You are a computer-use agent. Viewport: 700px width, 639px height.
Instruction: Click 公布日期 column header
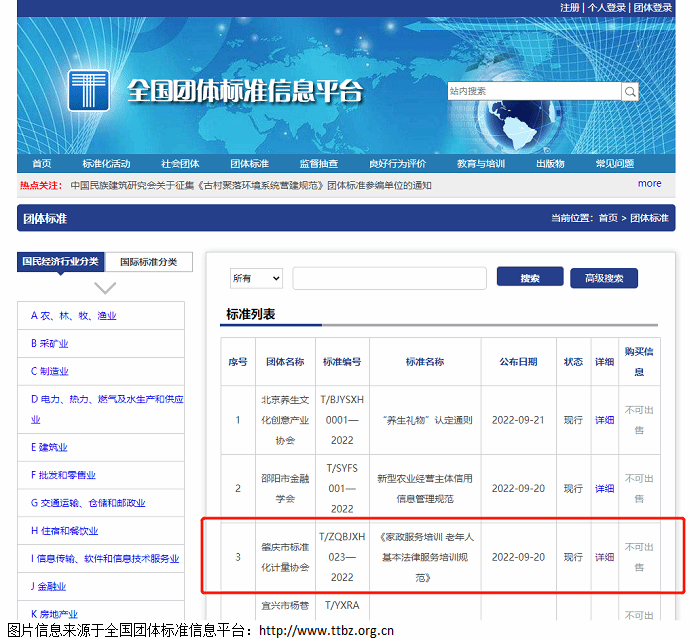pos(518,362)
